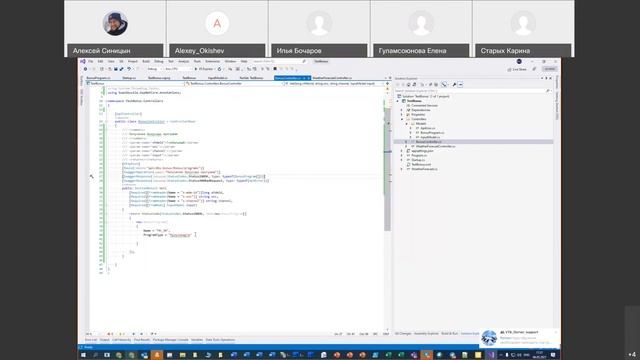This screenshot has width=640, height=360.
Task: Click the Алексей Синицин participant tile
Action: point(115,29)
